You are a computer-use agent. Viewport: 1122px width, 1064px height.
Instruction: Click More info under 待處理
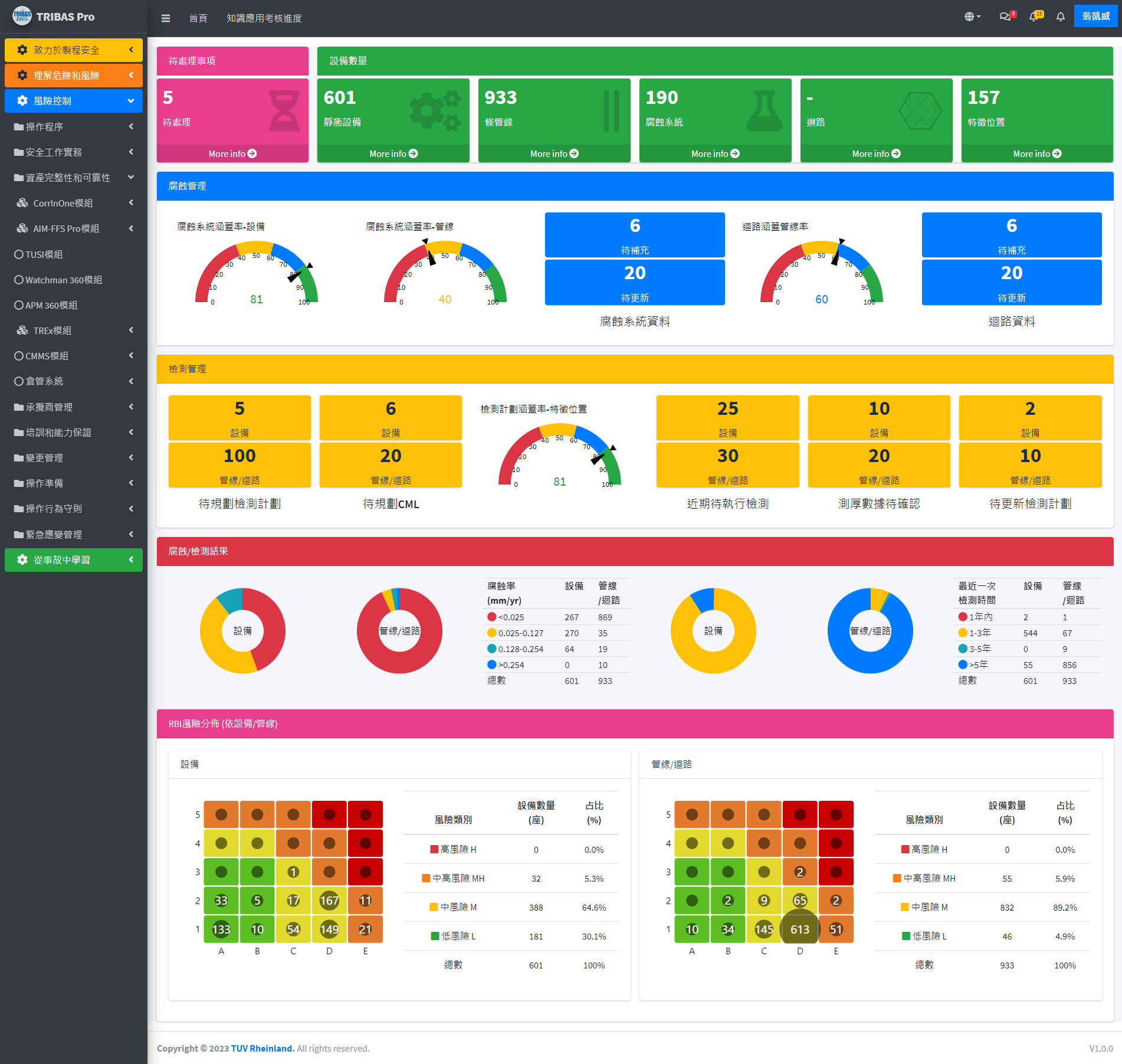pos(232,153)
